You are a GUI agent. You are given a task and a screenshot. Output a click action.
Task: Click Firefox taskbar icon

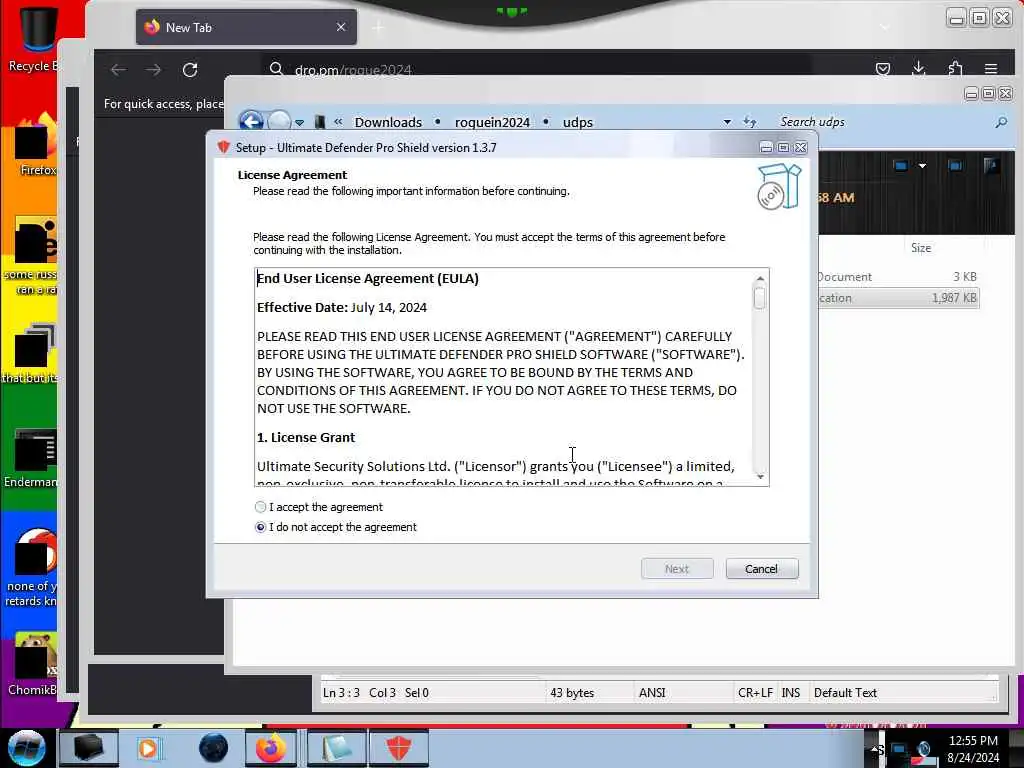(x=271, y=748)
